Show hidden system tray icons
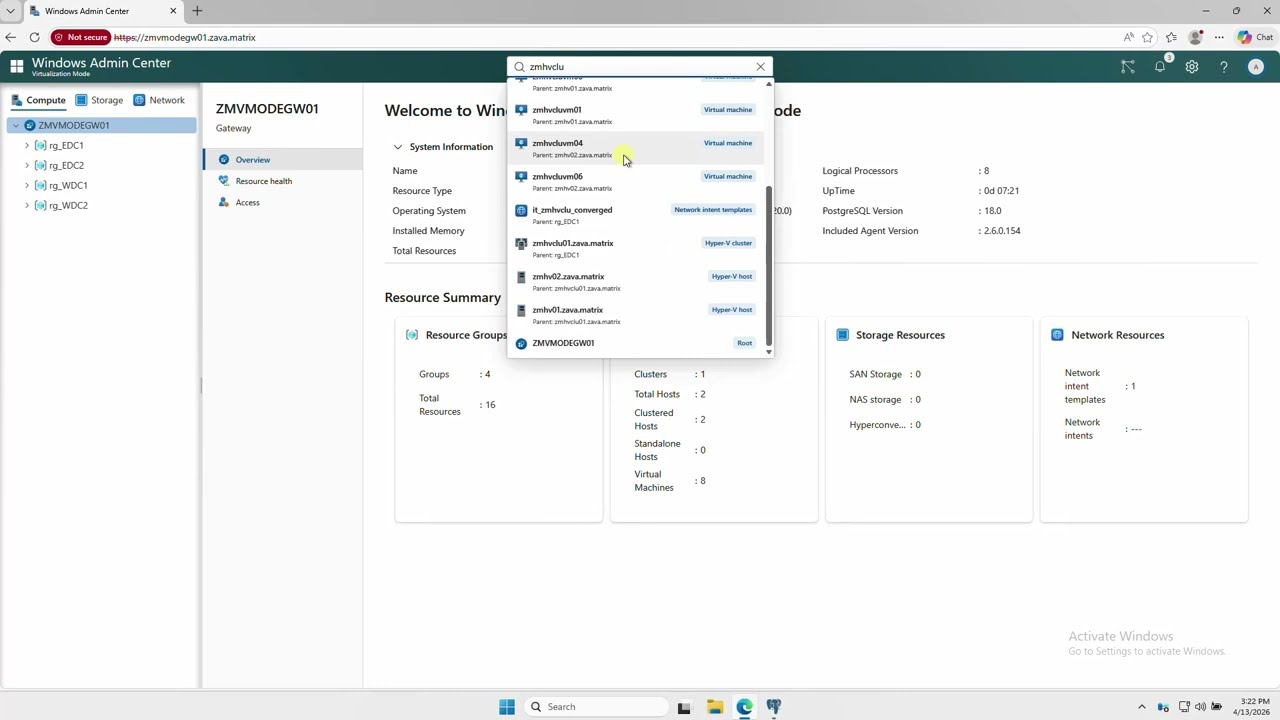This screenshot has height=720, width=1280. (1142, 707)
